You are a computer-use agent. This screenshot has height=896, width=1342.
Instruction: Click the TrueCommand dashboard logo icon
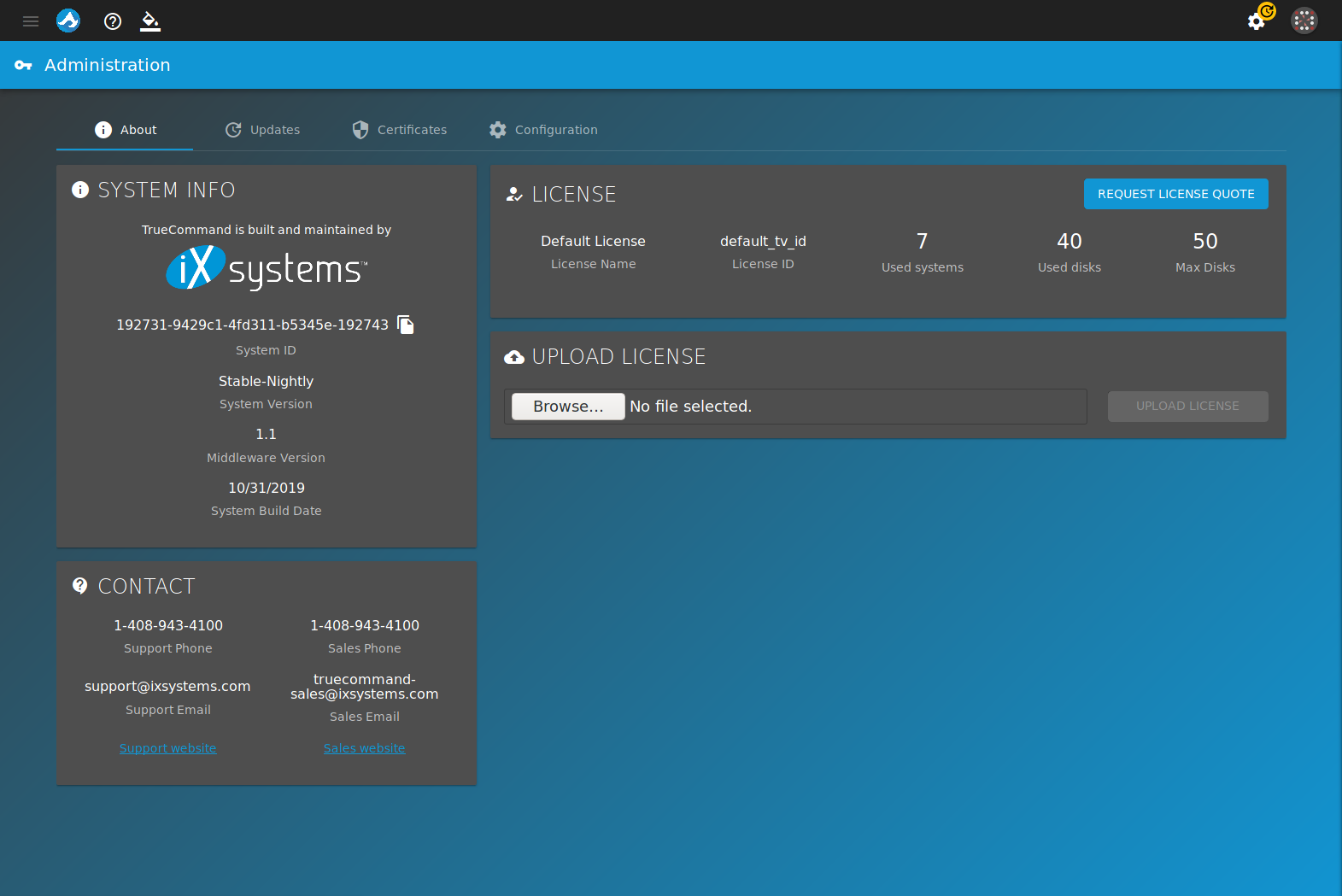coord(68,20)
